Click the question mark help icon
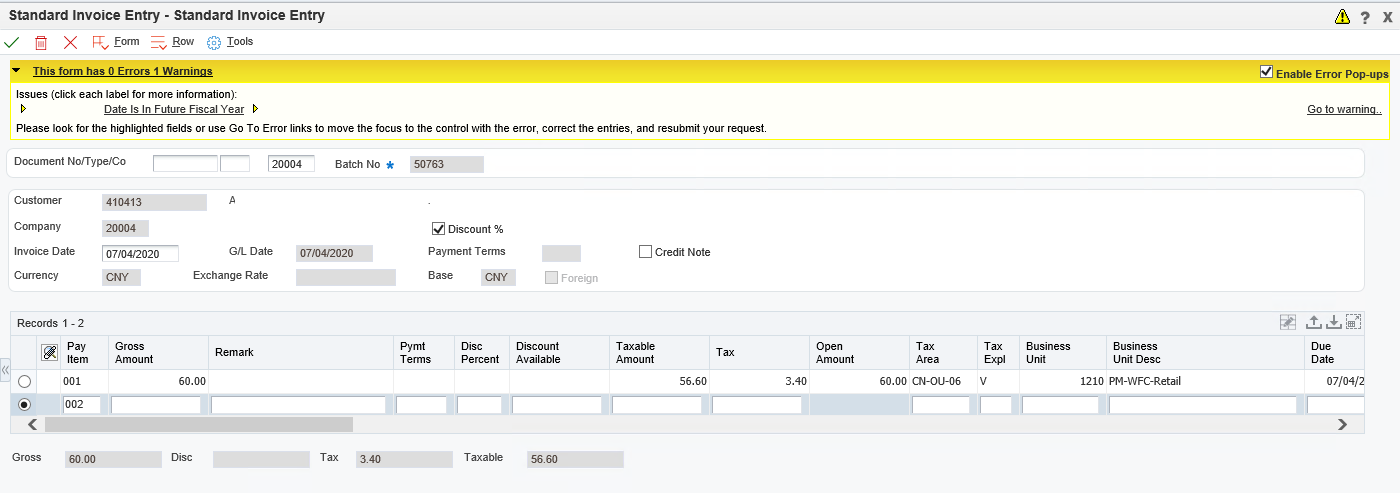1400x493 pixels. tap(1366, 17)
